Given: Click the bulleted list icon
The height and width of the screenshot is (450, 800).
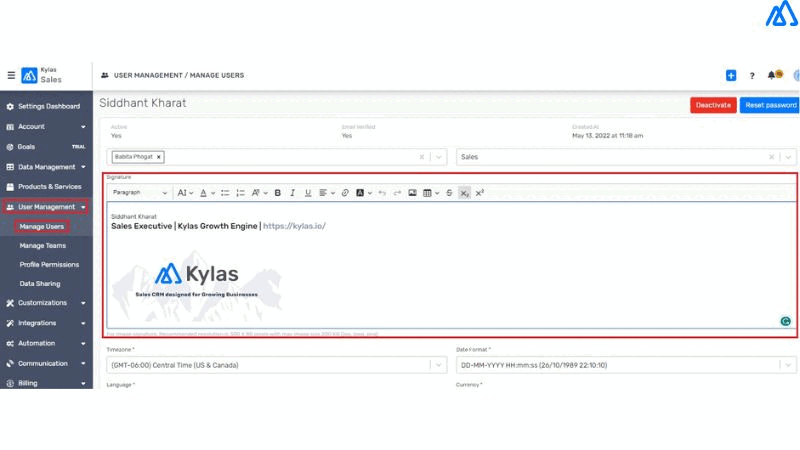Looking at the screenshot, I should (x=225, y=192).
